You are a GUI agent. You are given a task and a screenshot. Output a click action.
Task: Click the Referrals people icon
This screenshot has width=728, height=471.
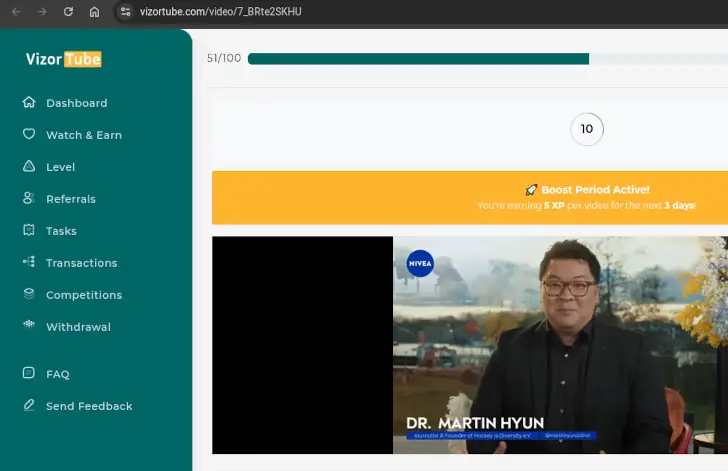click(29, 198)
